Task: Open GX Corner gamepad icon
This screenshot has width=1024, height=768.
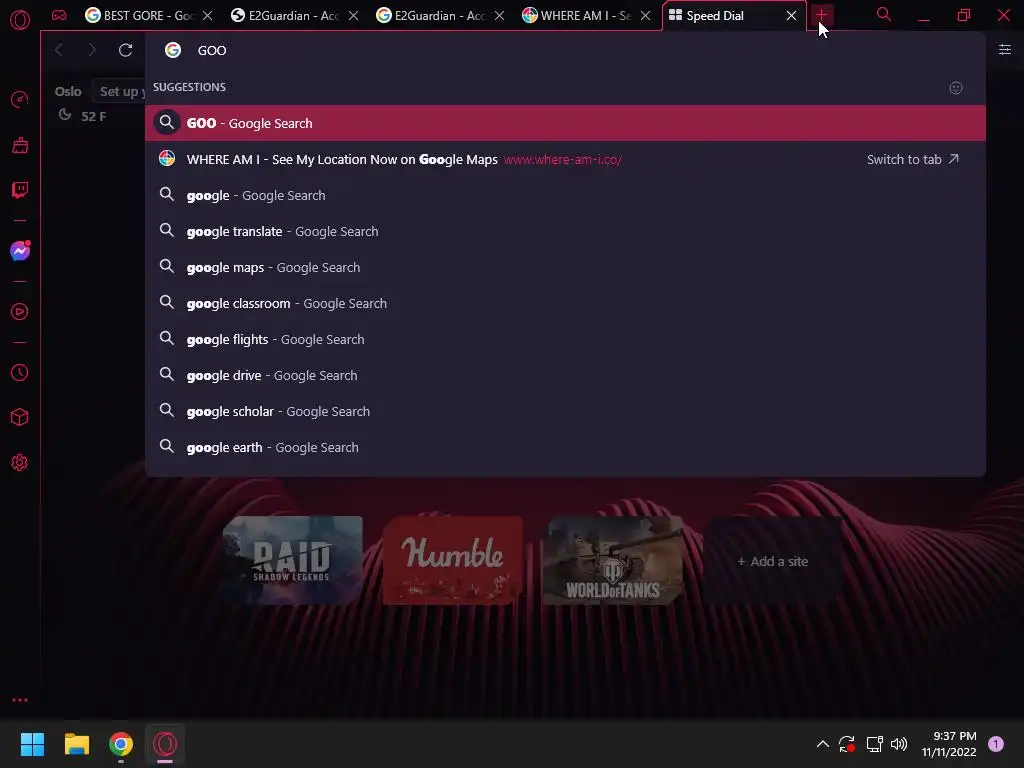Action: pos(59,15)
